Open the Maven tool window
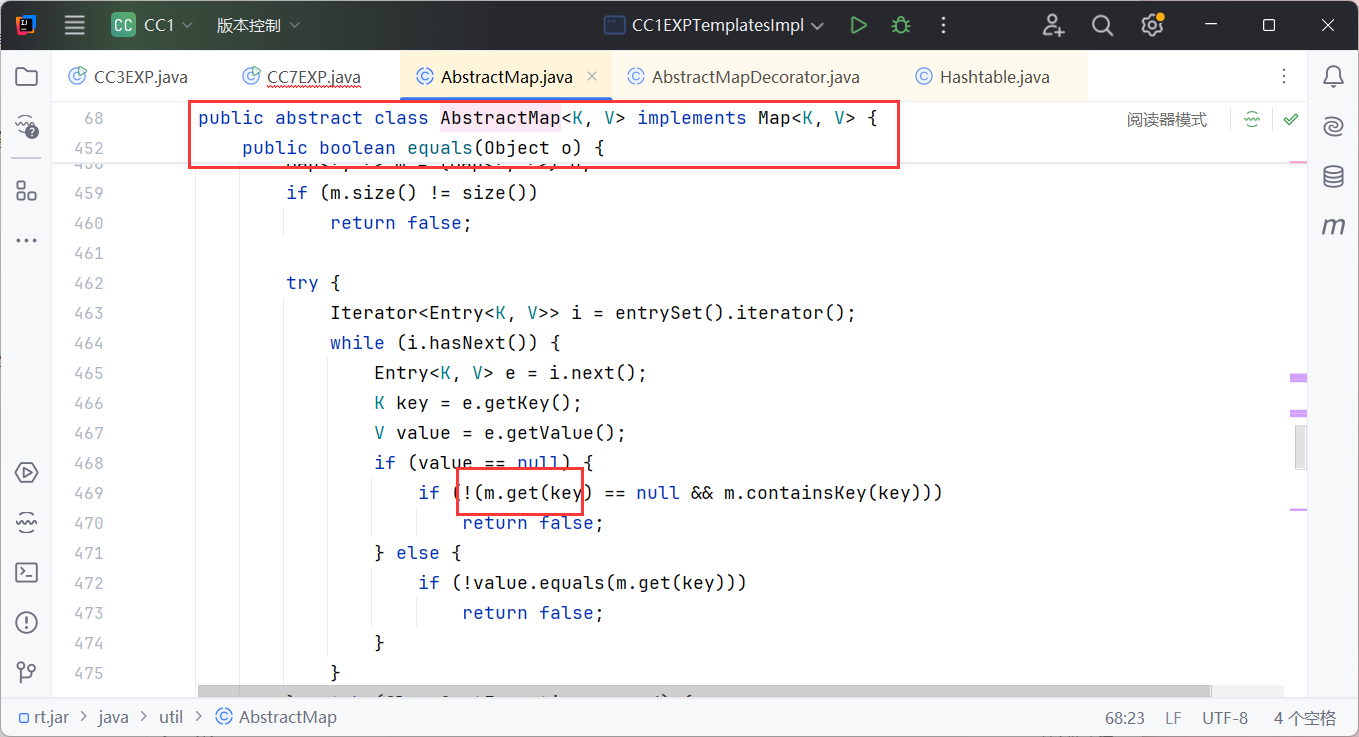 click(x=1333, y=227)
